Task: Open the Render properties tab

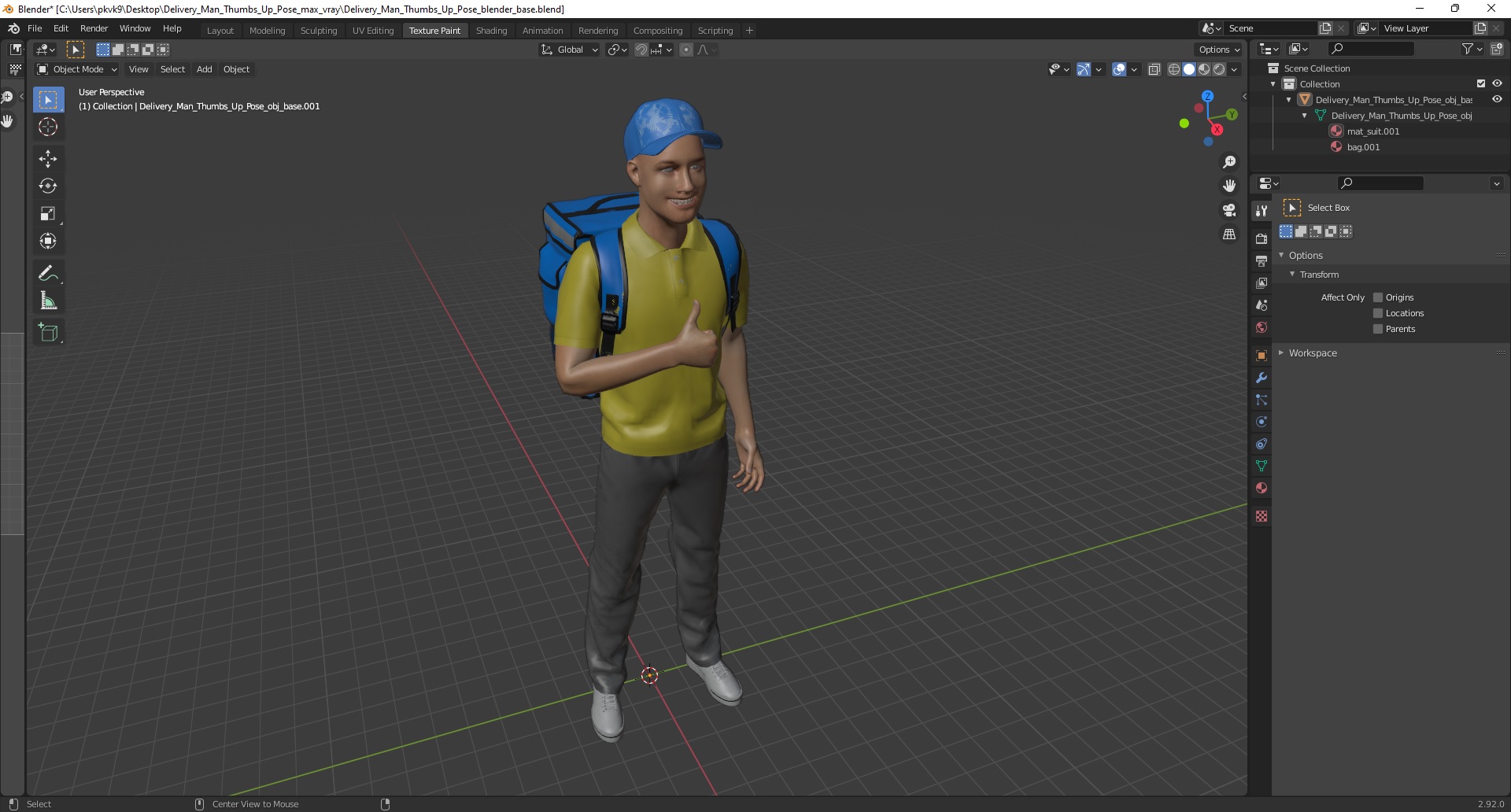Action: [x=1262, y=238]
